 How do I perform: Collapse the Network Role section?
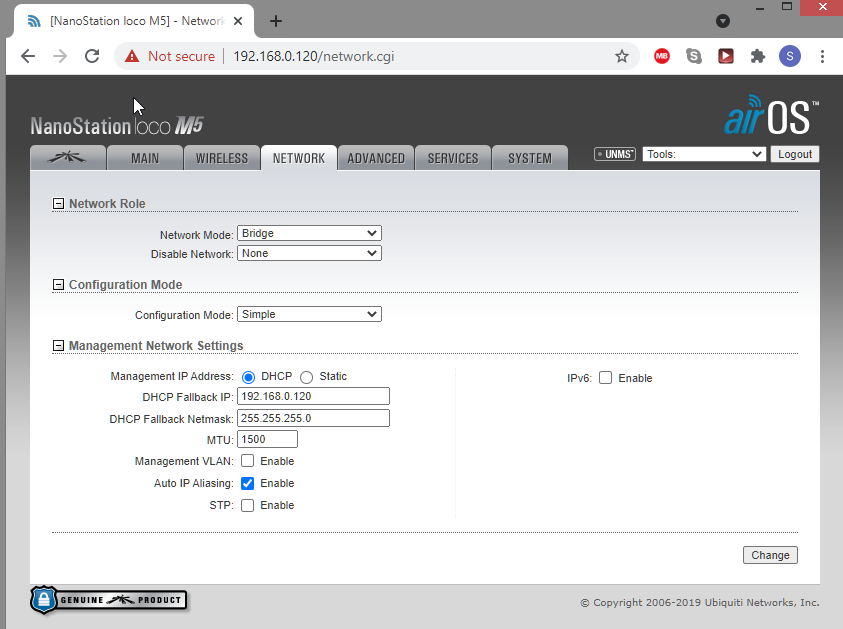[58, 204]
